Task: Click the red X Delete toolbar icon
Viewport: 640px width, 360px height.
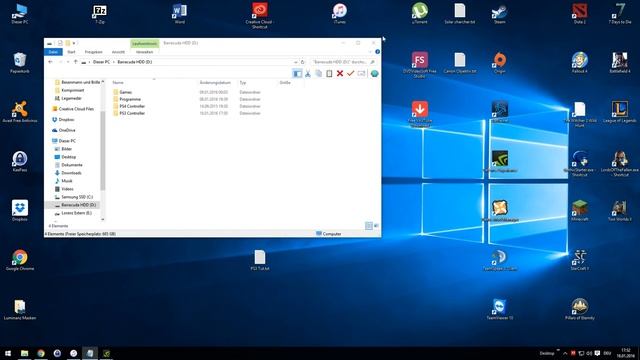Action: [340, 73]
